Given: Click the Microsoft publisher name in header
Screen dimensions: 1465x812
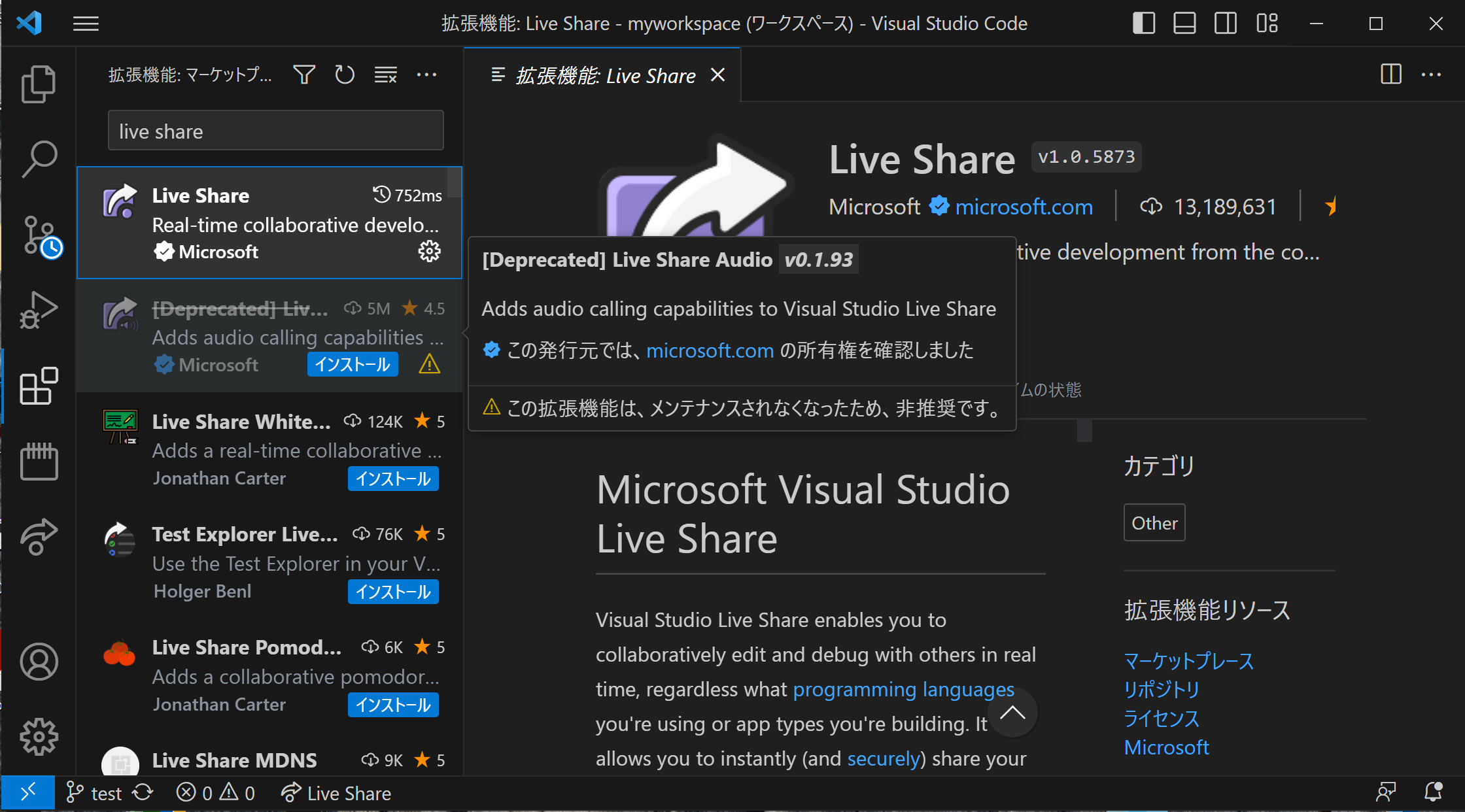Looking at the screenshot, I should (874, 207).
